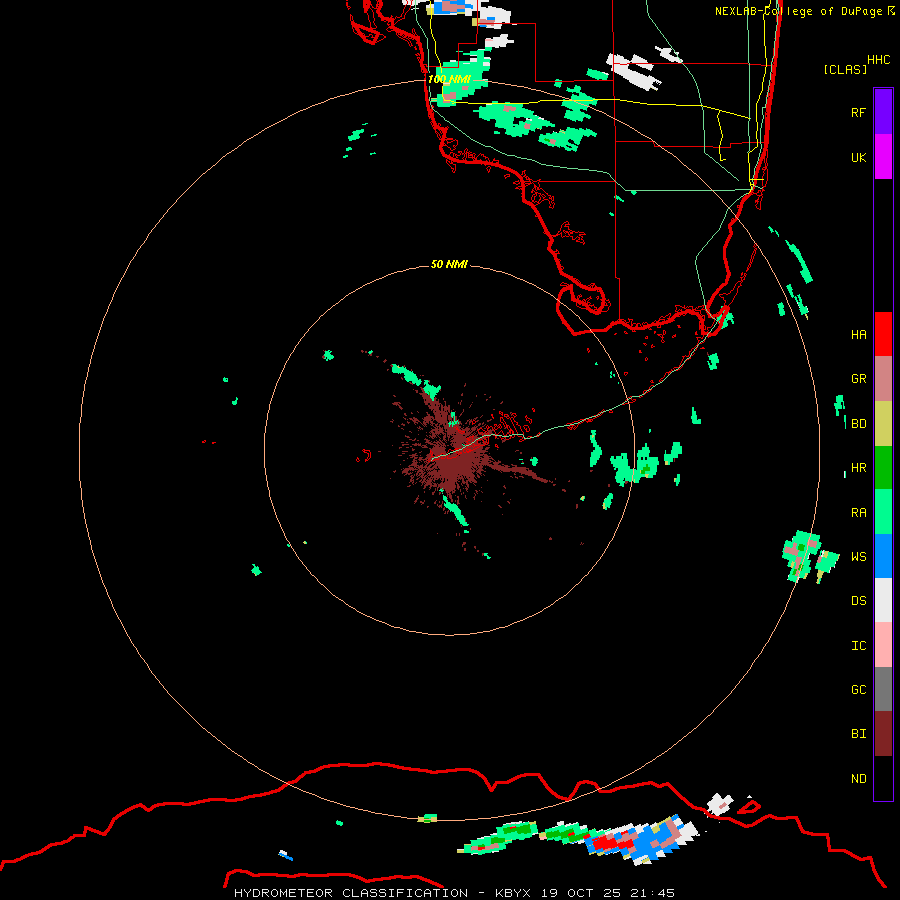Click the 'ND' legend label
The height and width of the screenshot is (900, 900).
[858, 778]
